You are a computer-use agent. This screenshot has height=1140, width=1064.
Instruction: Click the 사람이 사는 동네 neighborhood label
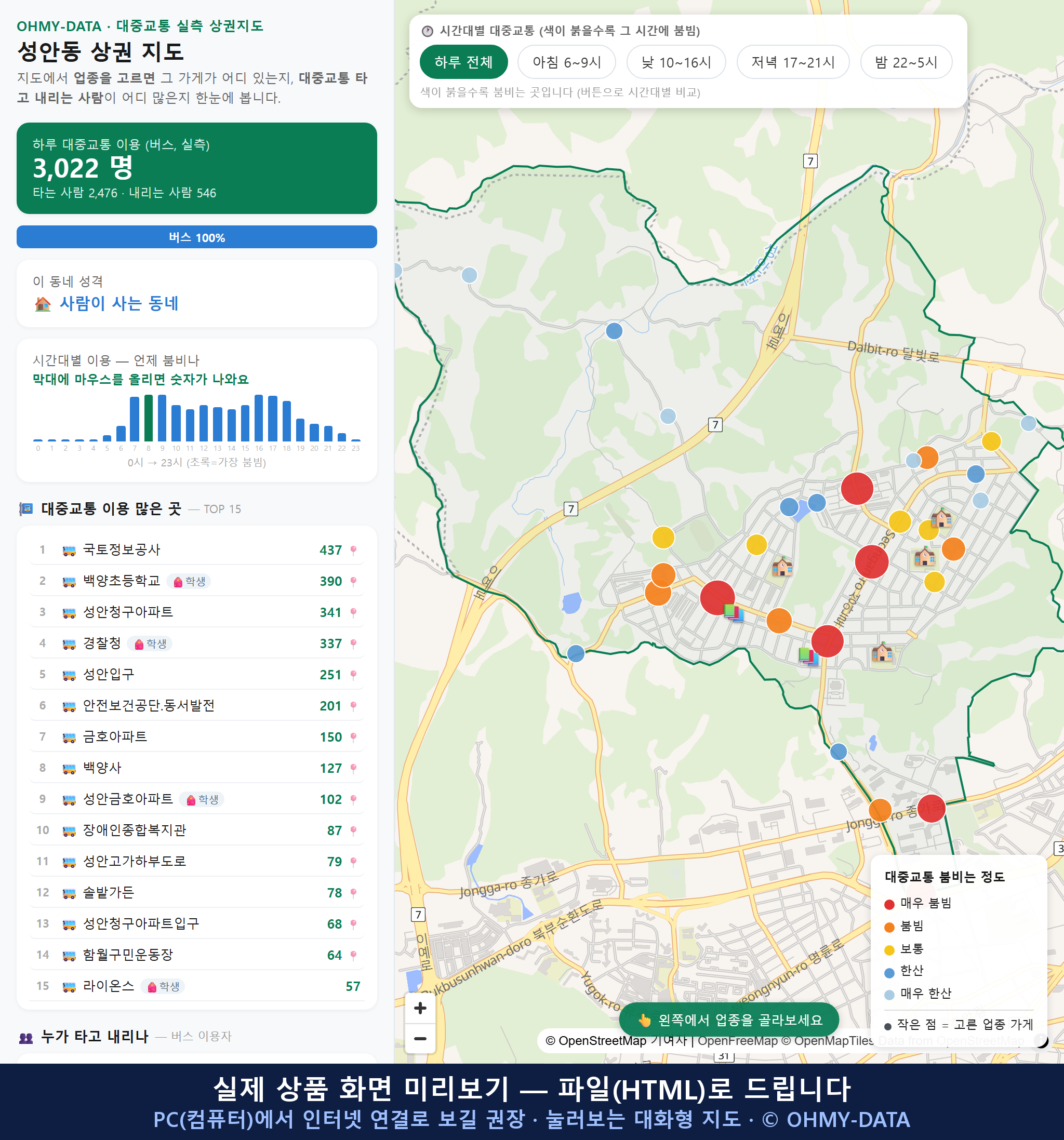[x=119, y=303]
